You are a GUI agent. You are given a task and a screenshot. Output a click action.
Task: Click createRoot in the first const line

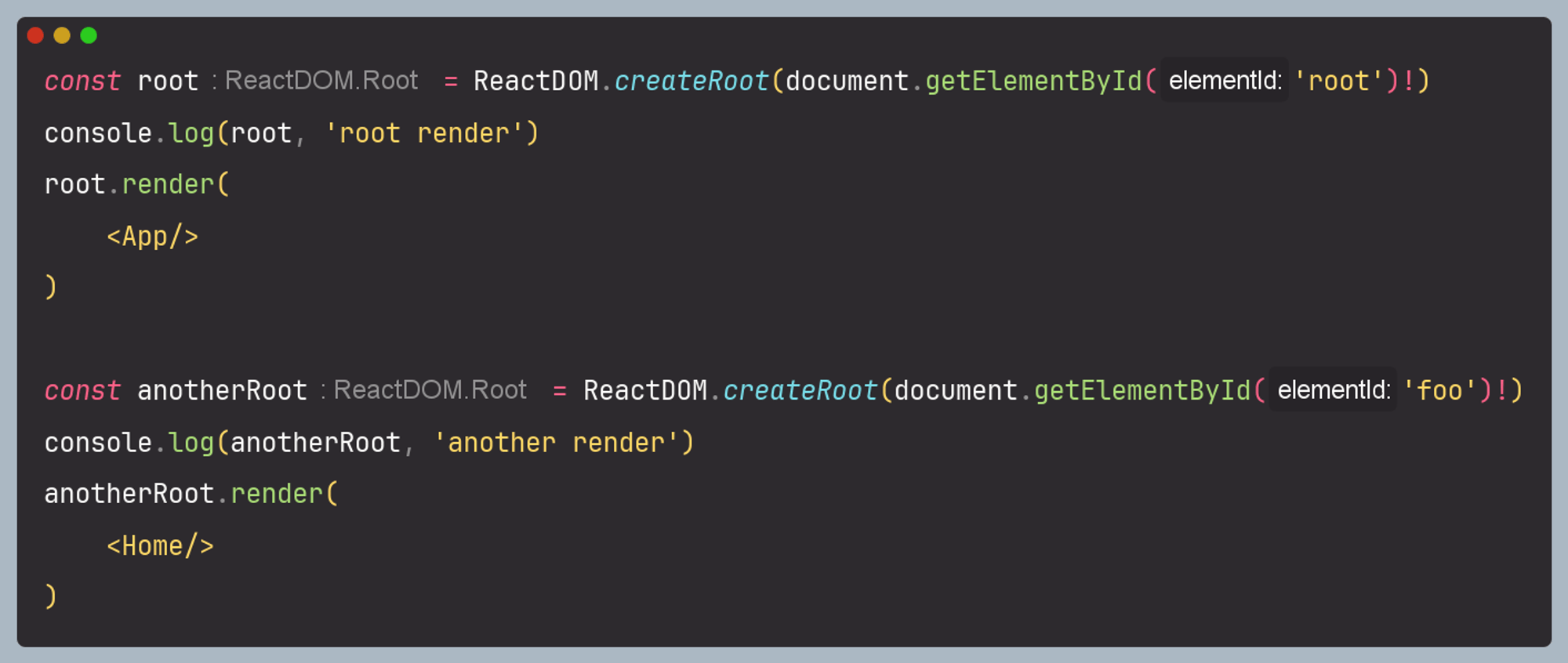[691, 81]
